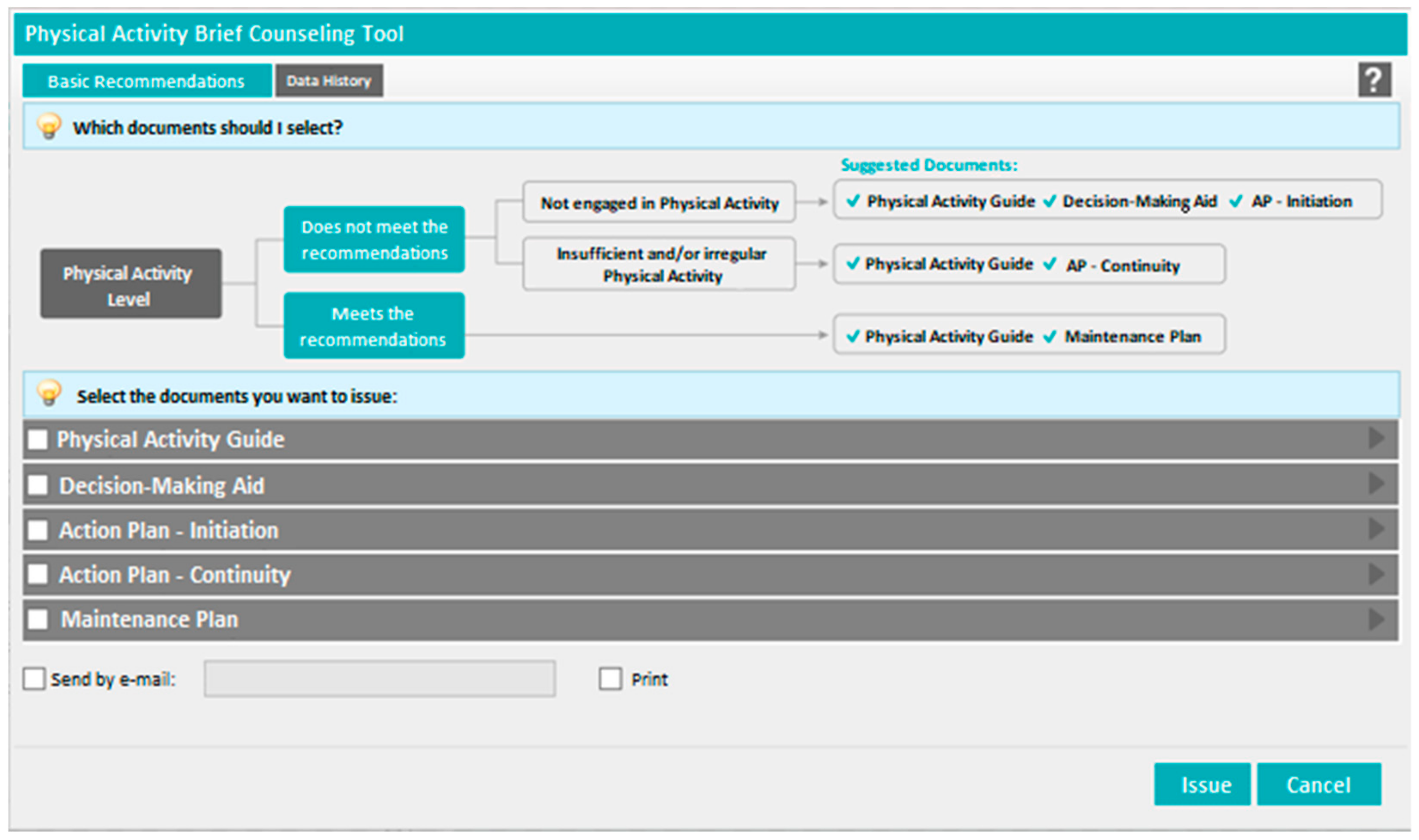Screen dimensions: 1419x840
Task: Expand the Maintenance Plan row arrow
Action: click(1376, 619)
